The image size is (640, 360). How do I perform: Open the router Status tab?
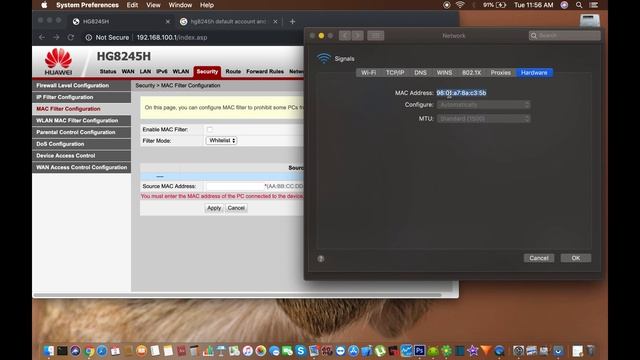coord(108,71)
